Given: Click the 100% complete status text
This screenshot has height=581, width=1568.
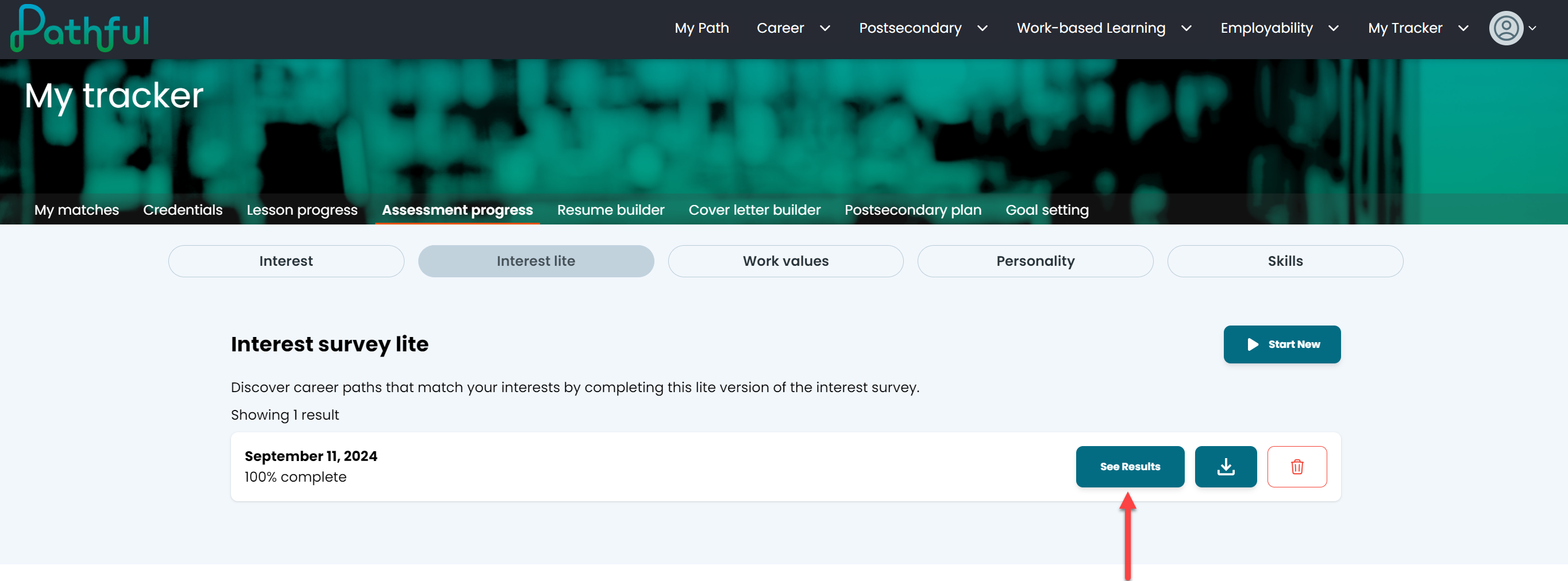Looking at the screenshot, I should click(x=295, y=477).
